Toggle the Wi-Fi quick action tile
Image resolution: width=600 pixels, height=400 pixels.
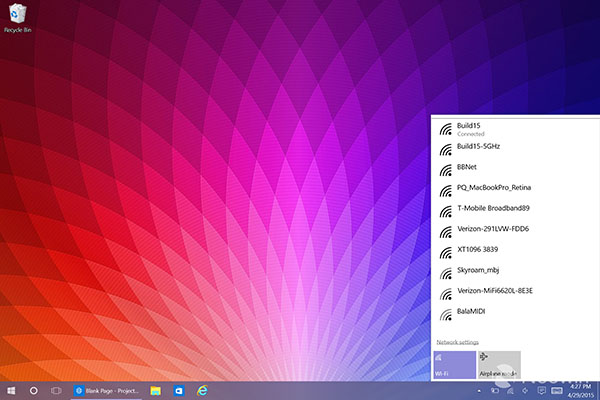pyautogui.click(x=455, y=364)
